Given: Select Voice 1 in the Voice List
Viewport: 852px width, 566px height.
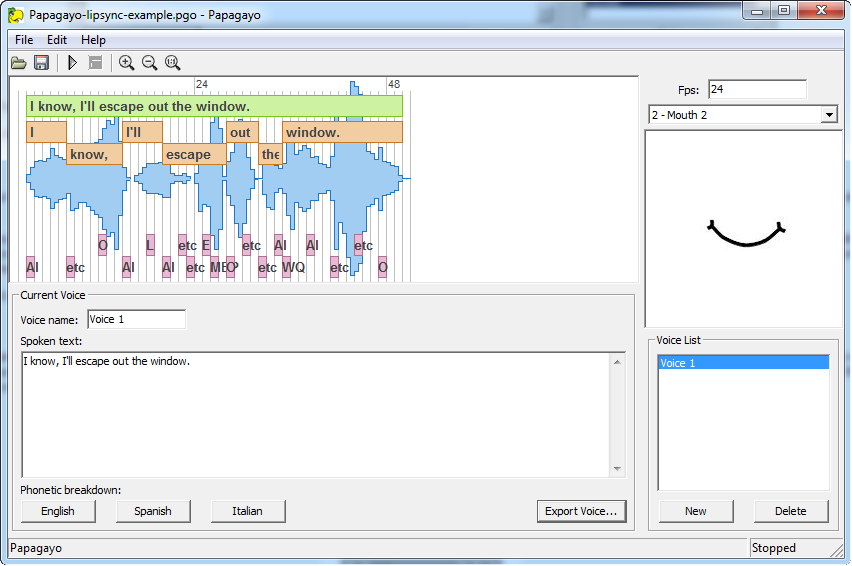Looking at the screenshot, I should point(743,363).
